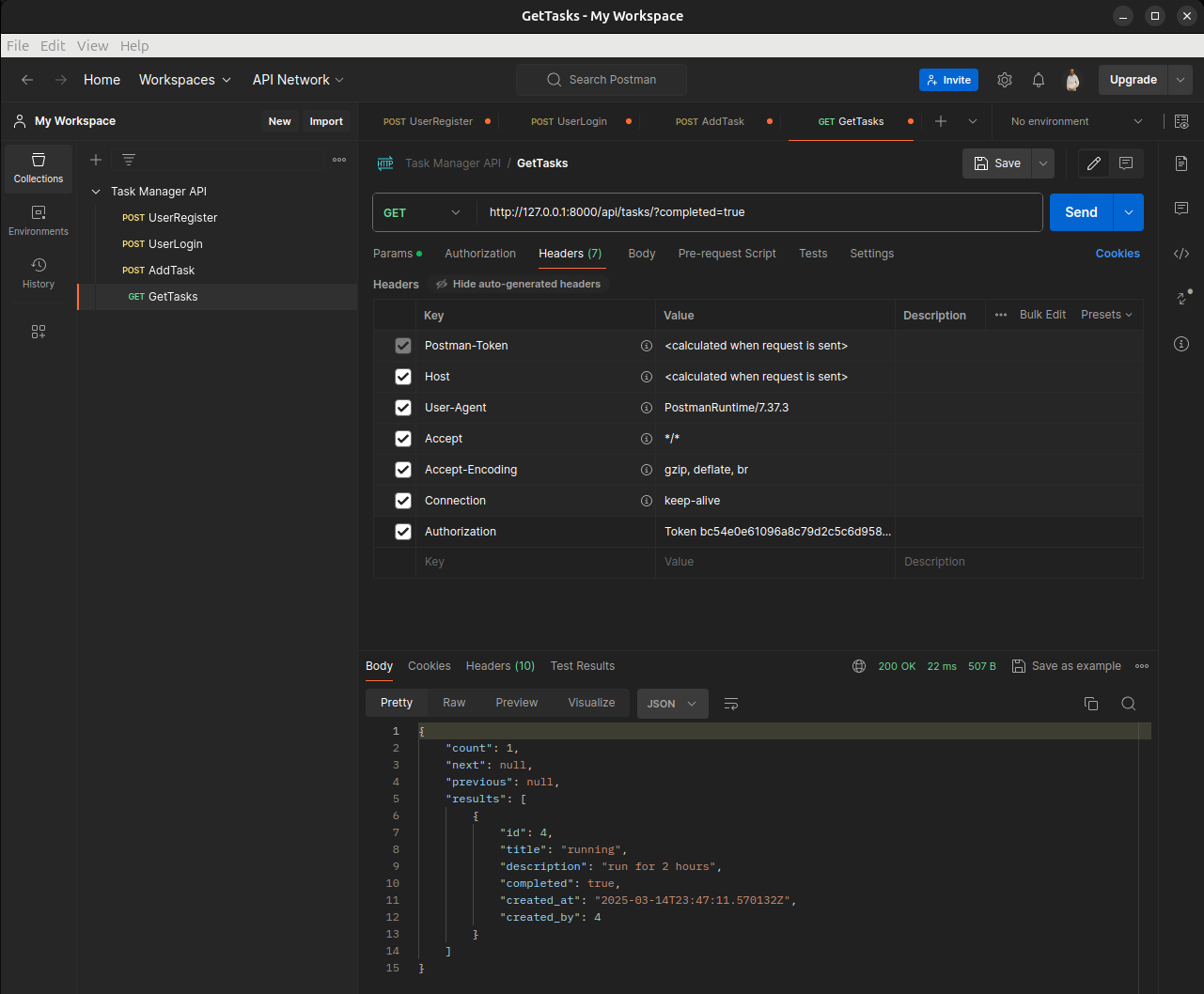Viewport: 1204px width, 994px height.
Task: Open the Workspaces dropdown
Action: [x=185, y=80]
